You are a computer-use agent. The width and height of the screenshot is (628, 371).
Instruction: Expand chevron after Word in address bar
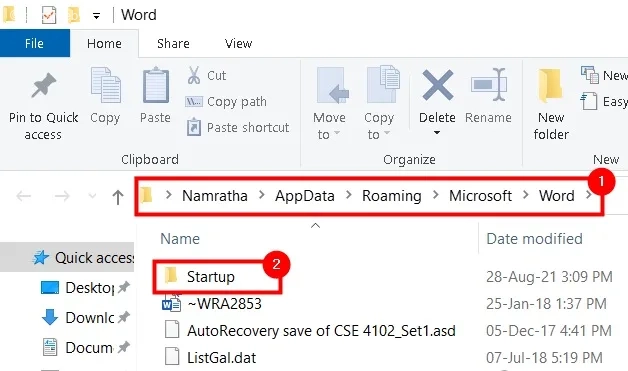tap(588, 195)
